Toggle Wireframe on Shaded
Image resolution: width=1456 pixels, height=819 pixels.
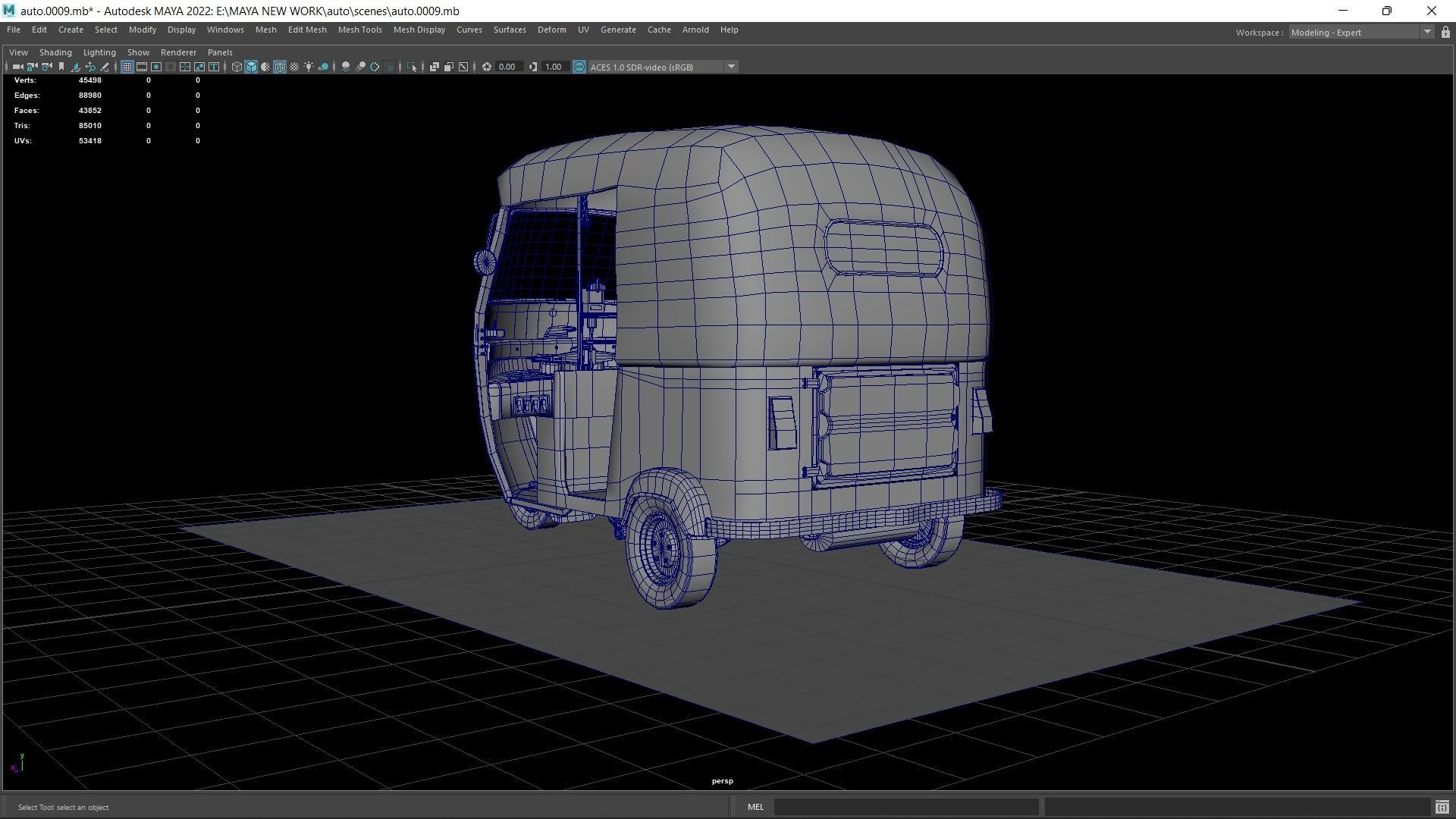[280, 67]
